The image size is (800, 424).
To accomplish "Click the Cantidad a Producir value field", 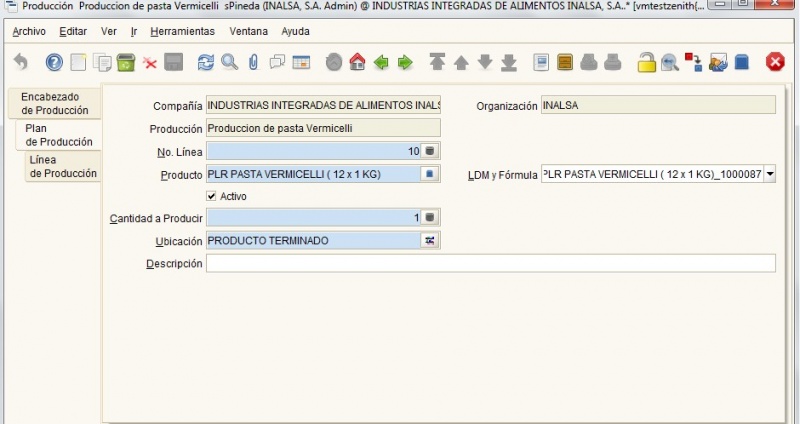I will (314, 218).
